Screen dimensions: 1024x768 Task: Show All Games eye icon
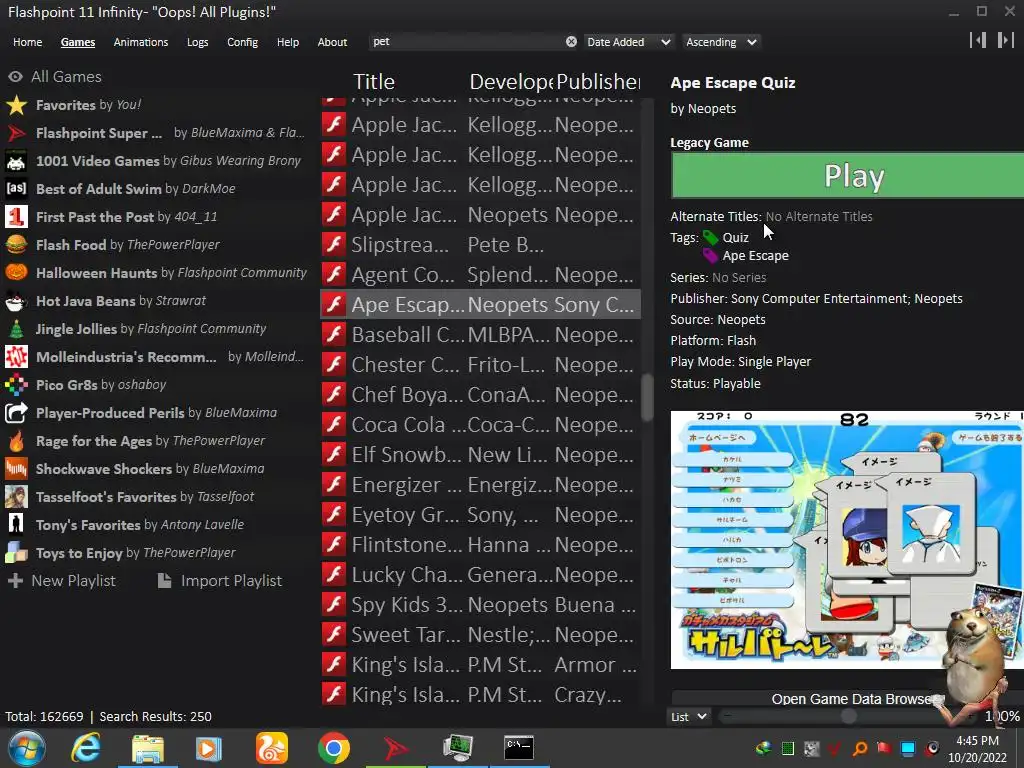click(x=16, y=77)
